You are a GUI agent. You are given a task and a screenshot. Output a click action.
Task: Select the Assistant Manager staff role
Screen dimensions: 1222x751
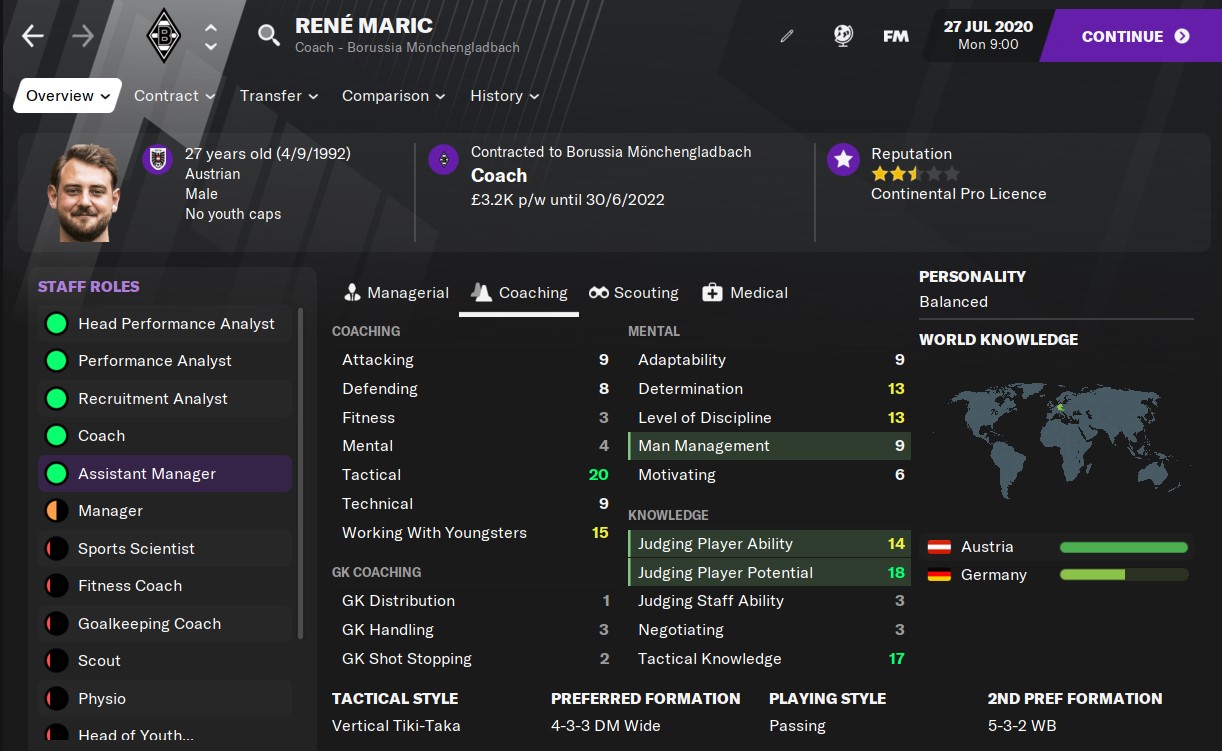click(165, 474)
